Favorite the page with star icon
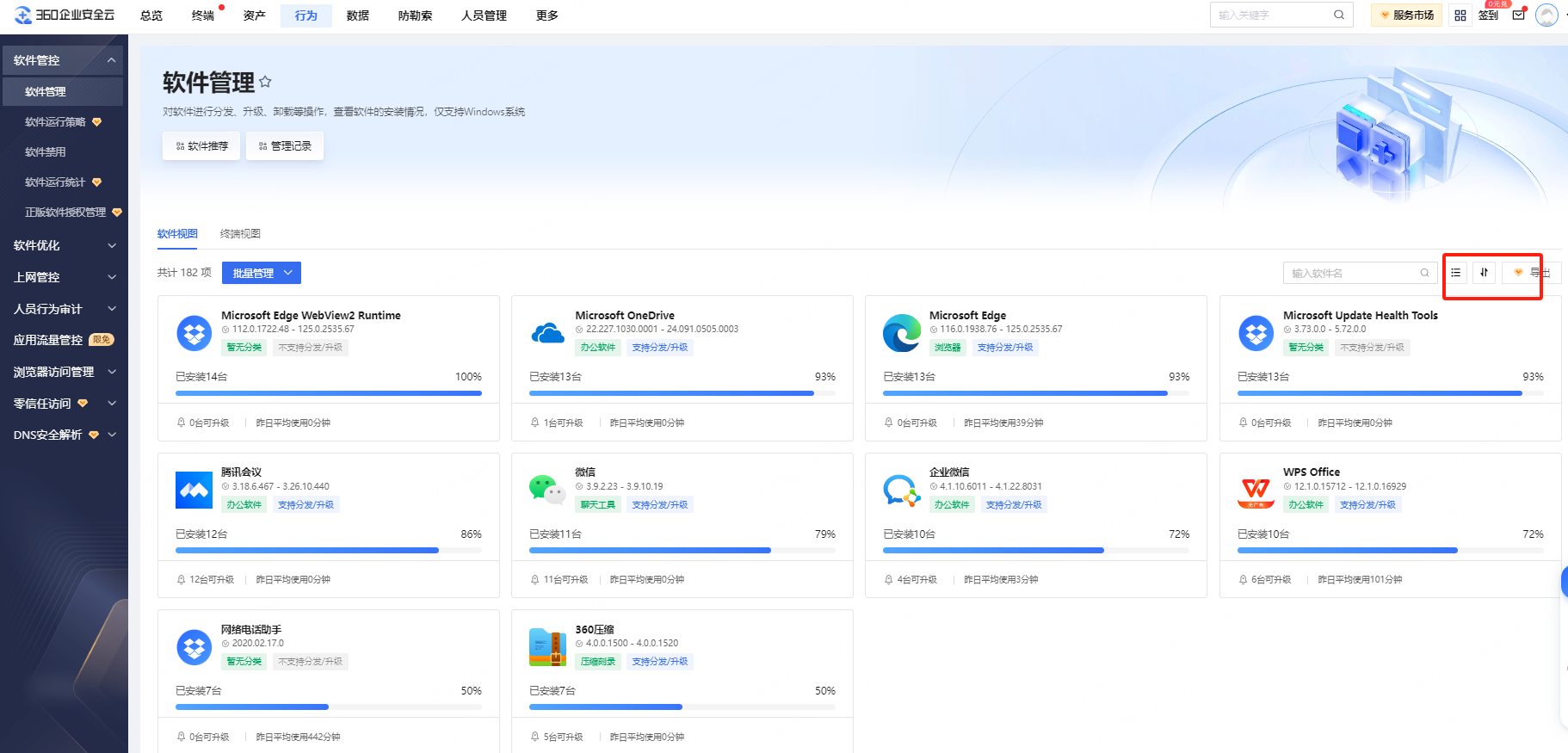This screenshot has height=753, width=1568. click(265, 82)
